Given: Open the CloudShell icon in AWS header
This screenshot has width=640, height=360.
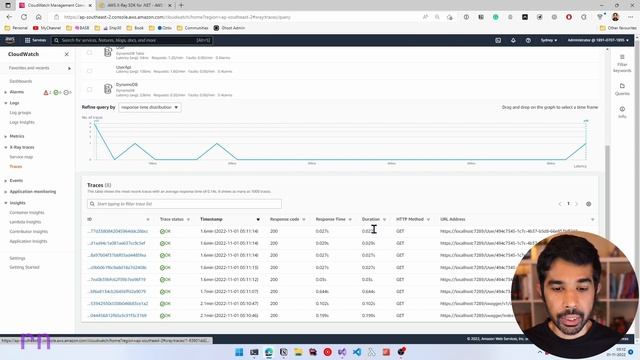Looking at the screenshot, I should [x=498, y=40].
